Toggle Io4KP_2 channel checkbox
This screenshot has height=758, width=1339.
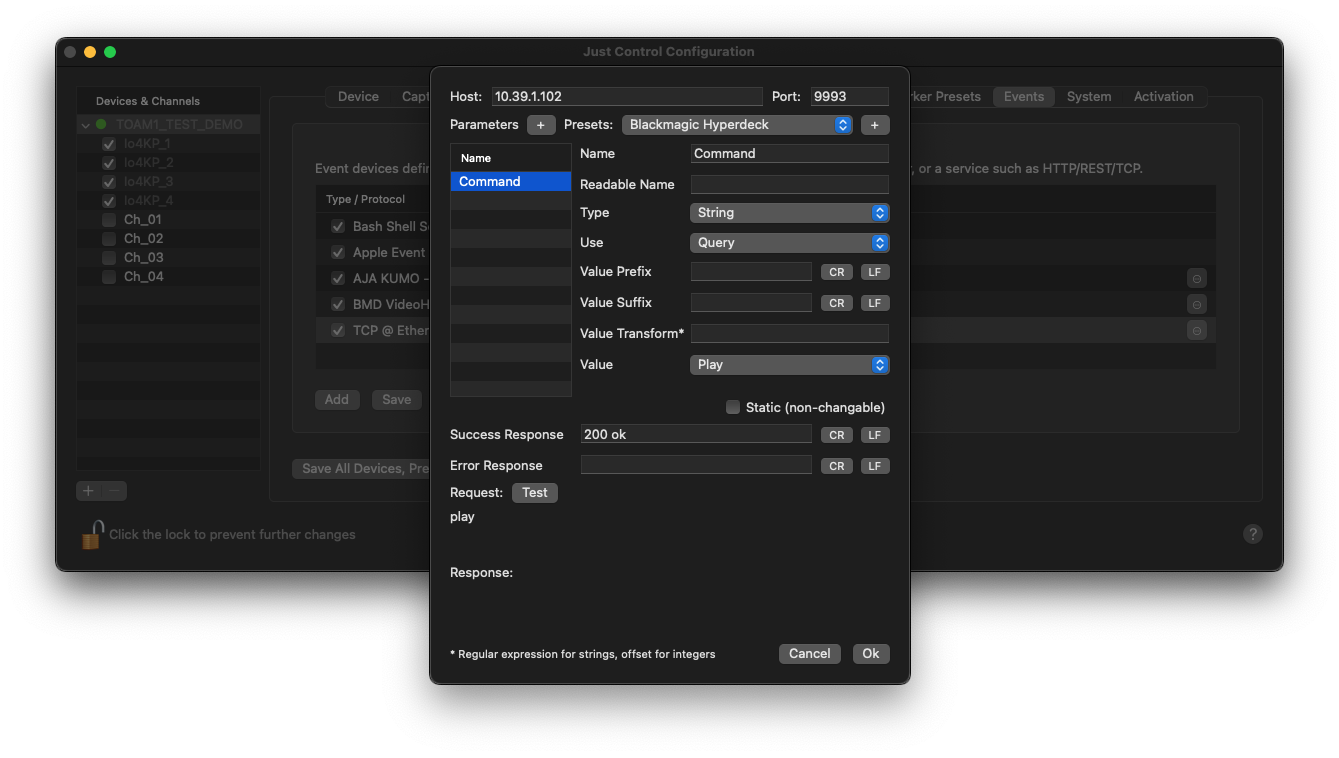[109, 163]
